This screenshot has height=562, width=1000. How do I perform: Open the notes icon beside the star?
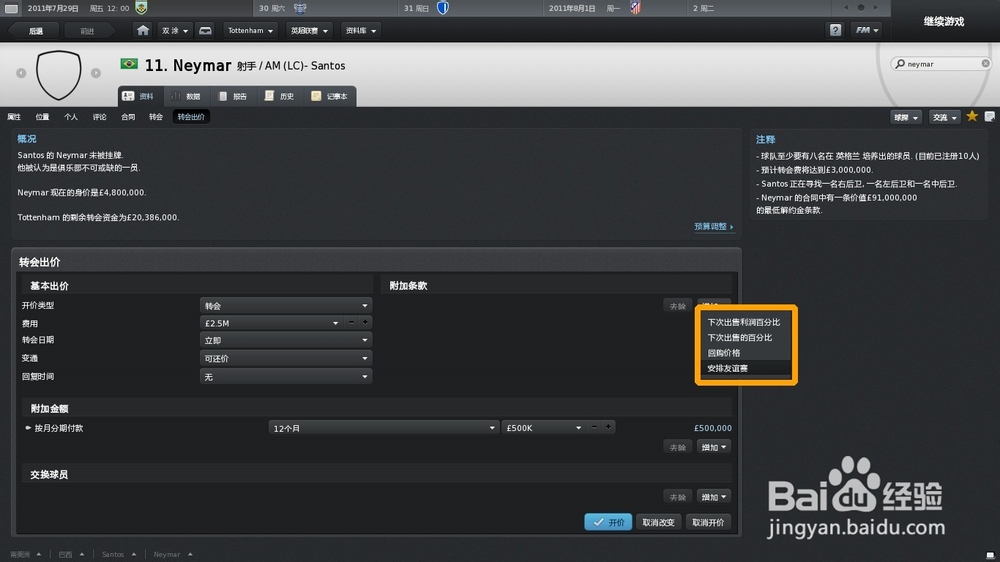tap(989, 116)
